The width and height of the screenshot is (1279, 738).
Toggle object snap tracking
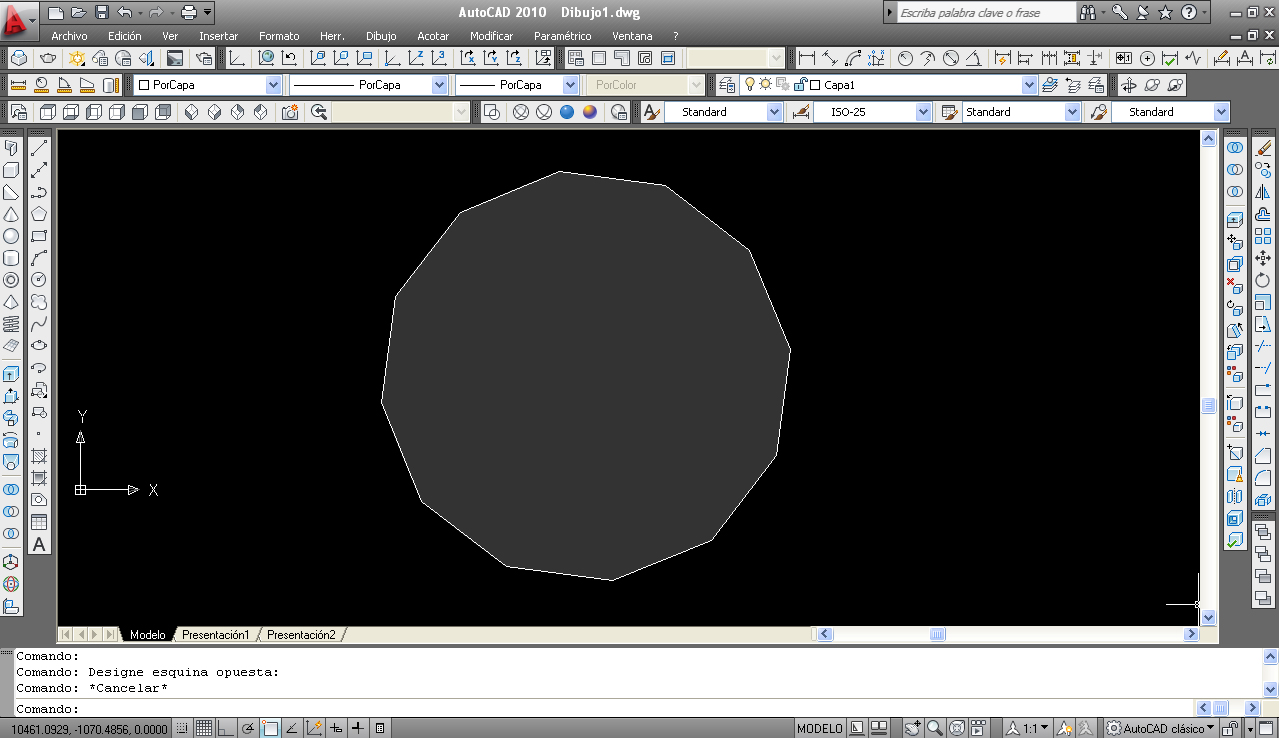pyautogui.click(x=292, y=727)
